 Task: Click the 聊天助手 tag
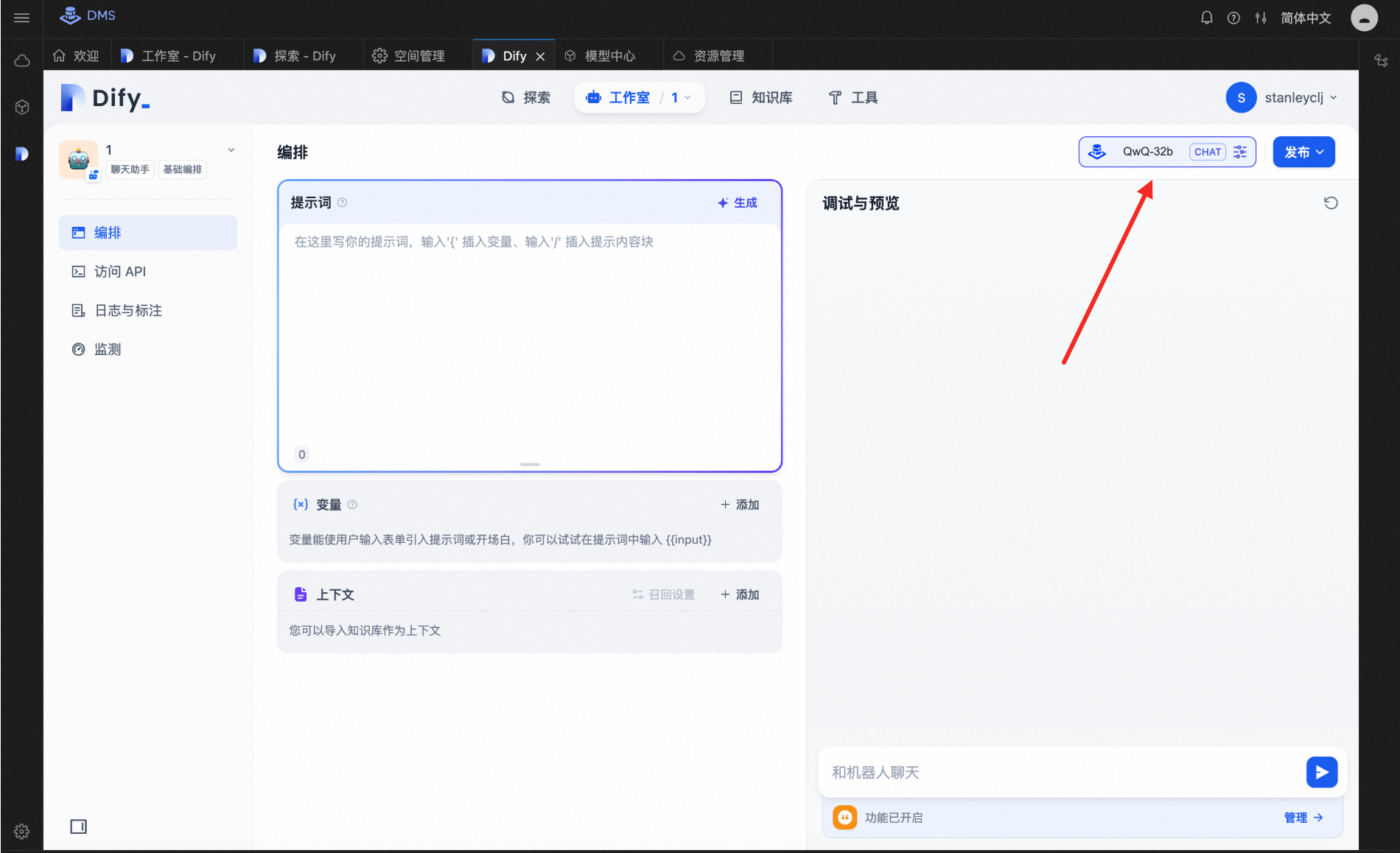click(x=130, y=169)
